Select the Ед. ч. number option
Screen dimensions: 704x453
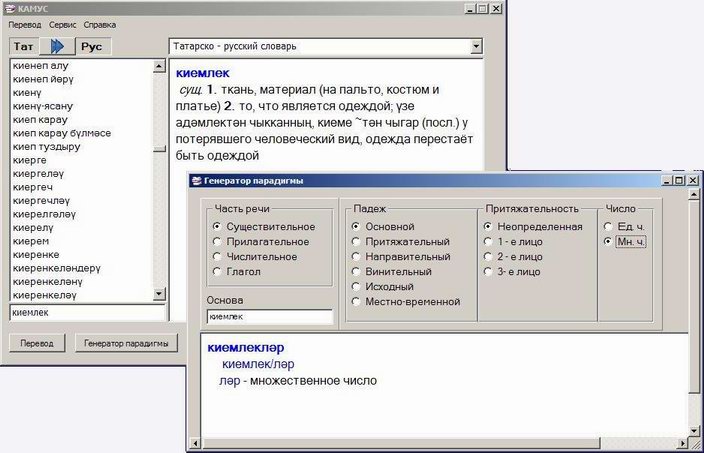609,227
